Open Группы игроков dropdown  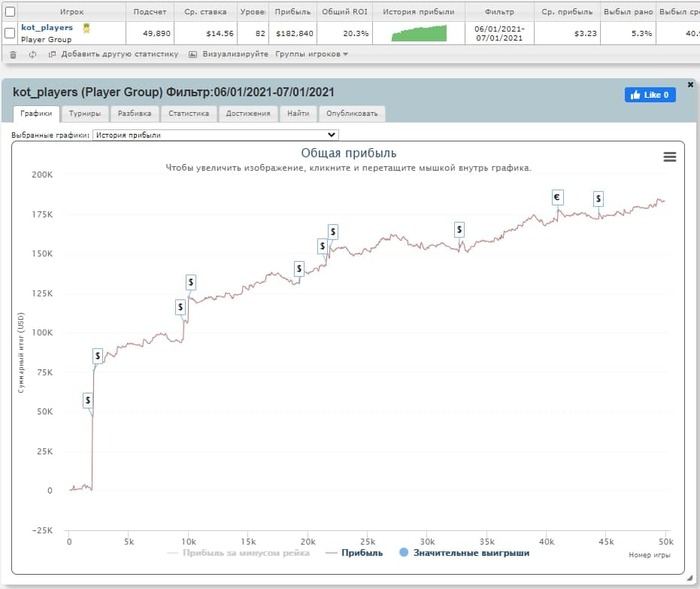point(312,54)
